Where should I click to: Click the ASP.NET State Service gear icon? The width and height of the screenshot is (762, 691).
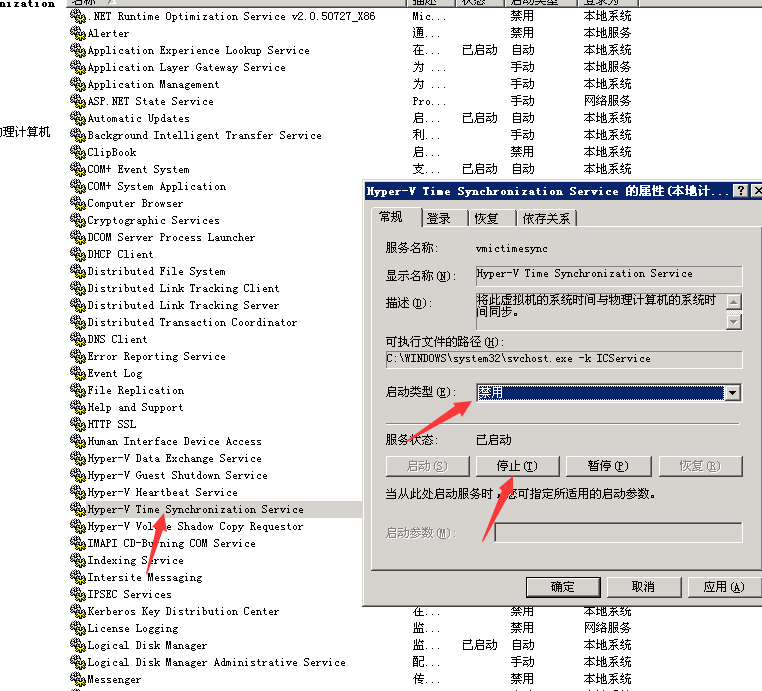click(78, 101)
